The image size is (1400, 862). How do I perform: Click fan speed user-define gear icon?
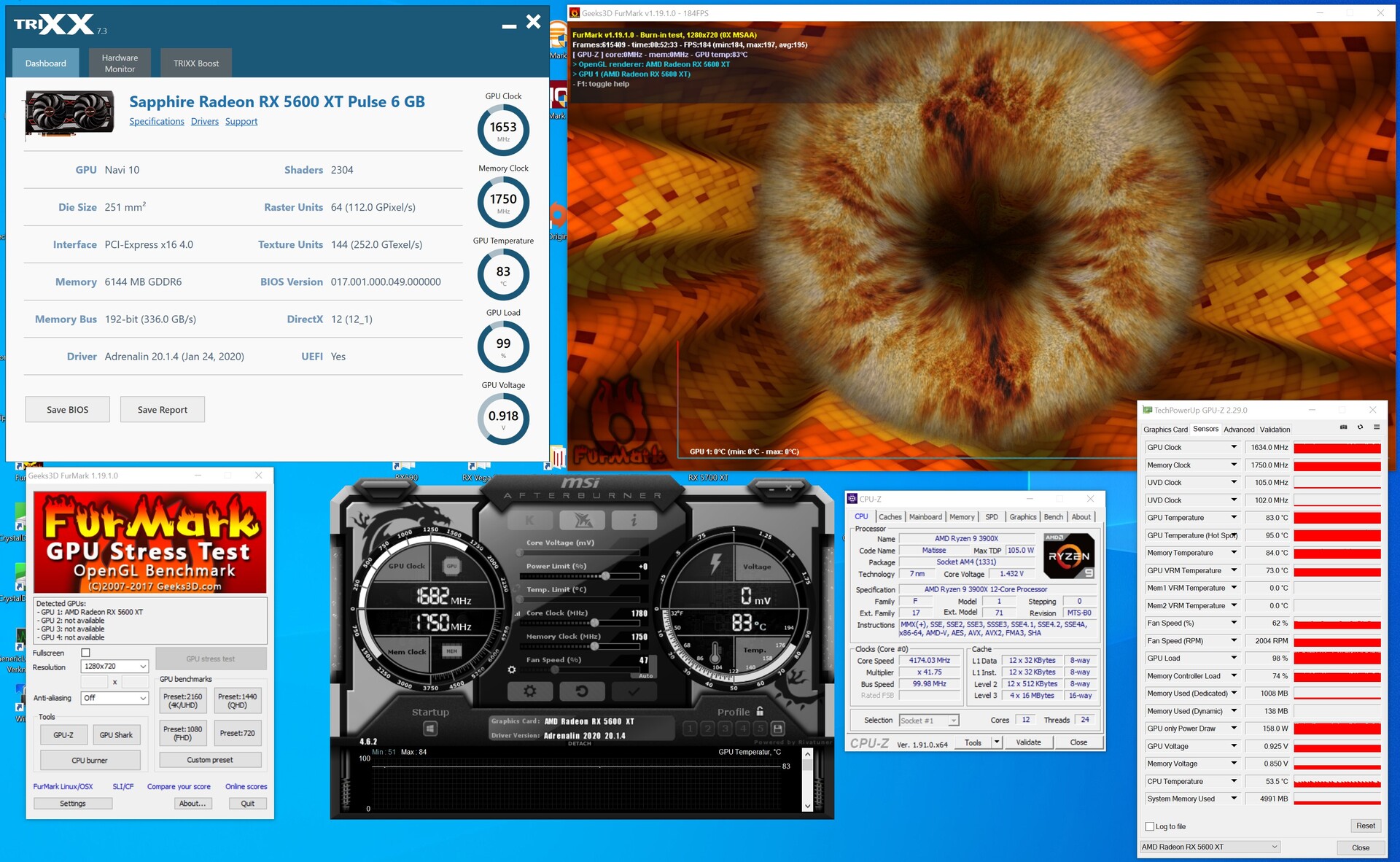coord(512,669)
